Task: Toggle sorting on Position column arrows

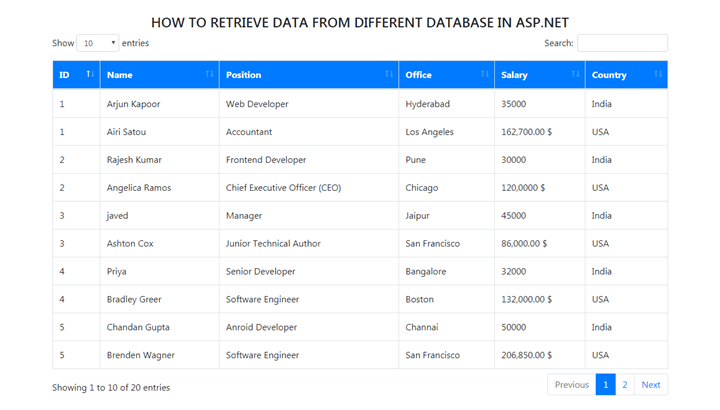Action: [389, 74]
